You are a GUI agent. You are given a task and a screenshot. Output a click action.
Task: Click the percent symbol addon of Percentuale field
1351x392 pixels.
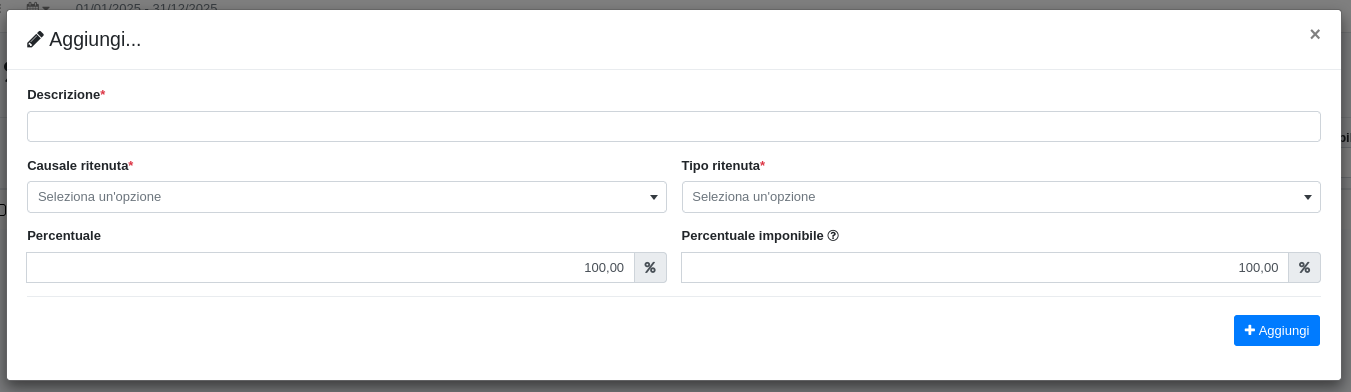pos(650,268)
